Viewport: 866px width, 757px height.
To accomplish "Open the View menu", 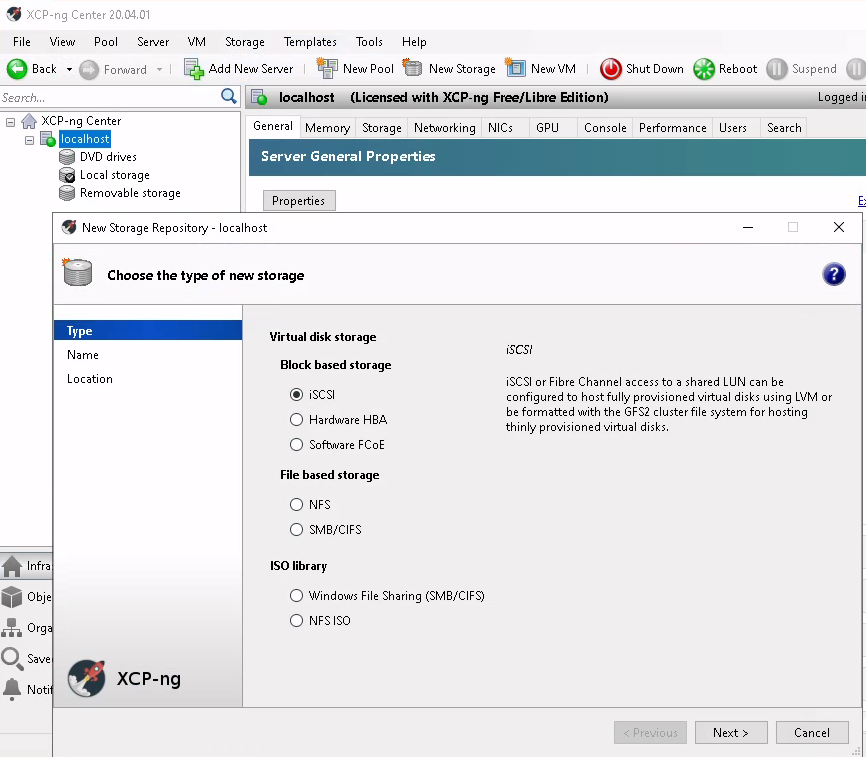I will click(x=62, y=42).
